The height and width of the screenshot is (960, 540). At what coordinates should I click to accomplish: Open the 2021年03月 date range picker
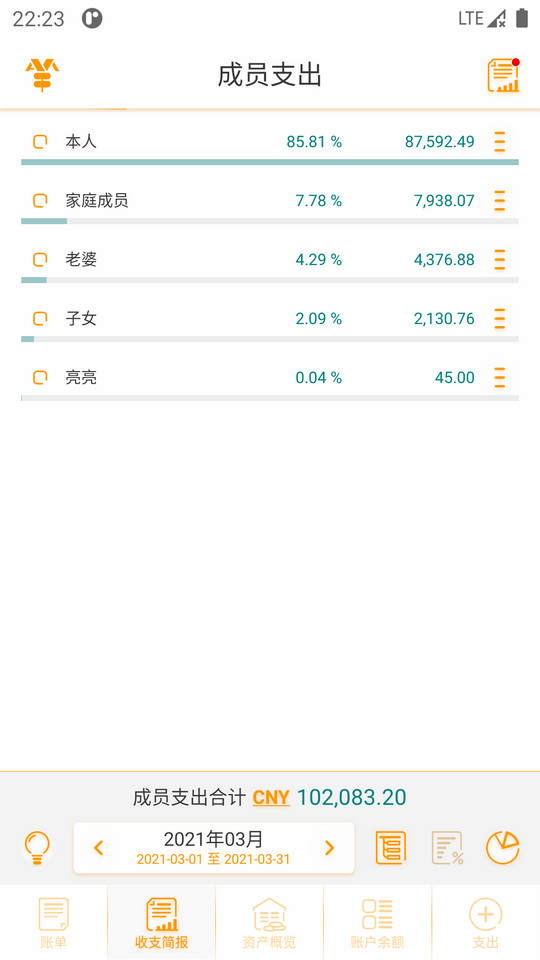coord(214,847)
